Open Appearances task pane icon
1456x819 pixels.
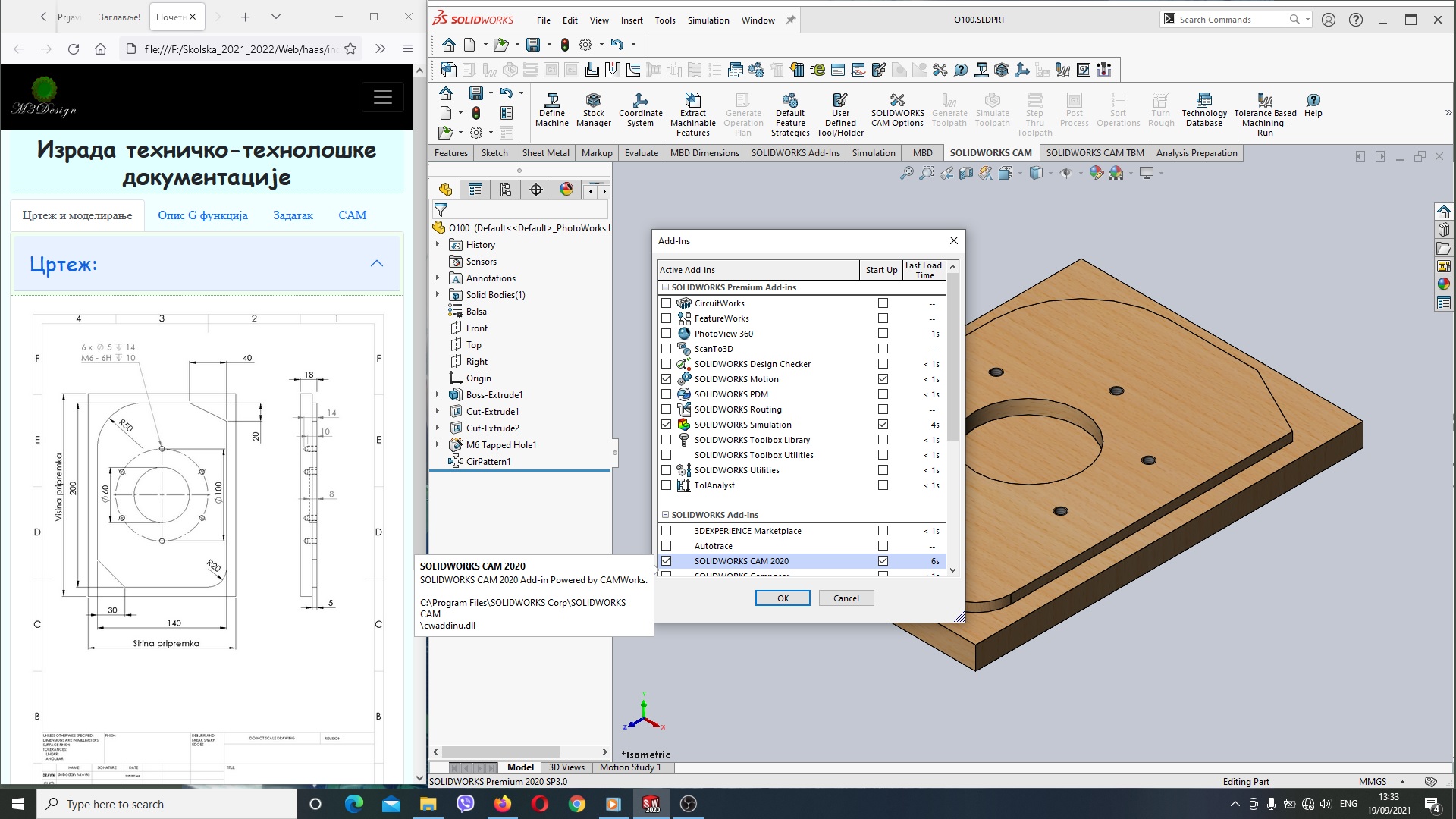pyautogui.click(x=1444, y=284)
